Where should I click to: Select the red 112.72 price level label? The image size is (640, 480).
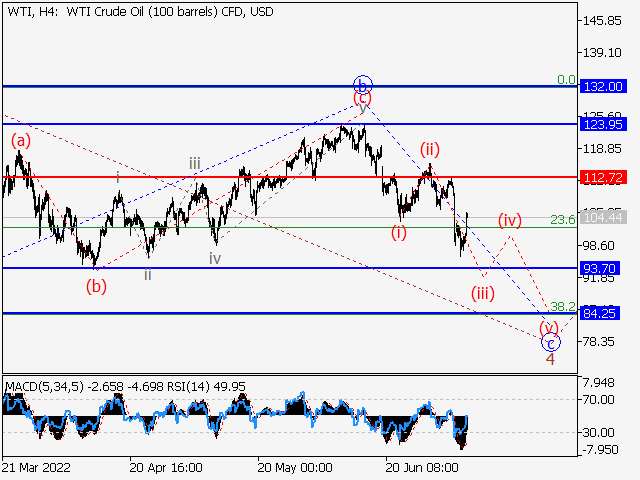pos(603,178)
